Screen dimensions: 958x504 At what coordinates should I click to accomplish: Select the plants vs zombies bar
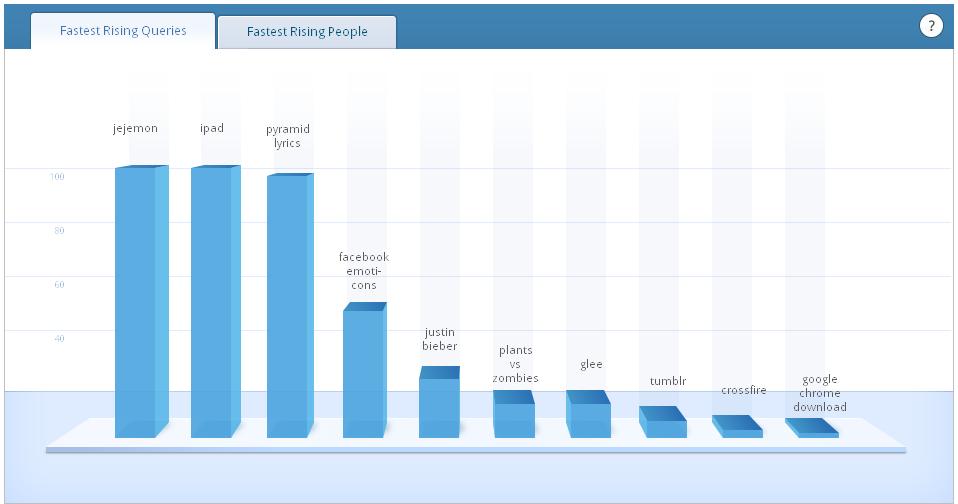pyautogui.click(x=514, y=417)
